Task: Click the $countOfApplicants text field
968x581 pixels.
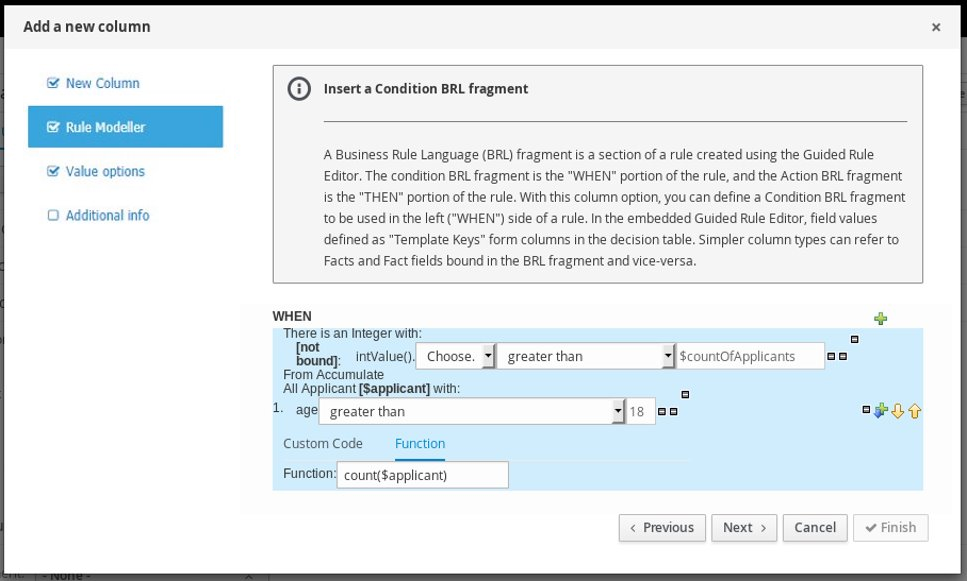Action: coord(750,356)
